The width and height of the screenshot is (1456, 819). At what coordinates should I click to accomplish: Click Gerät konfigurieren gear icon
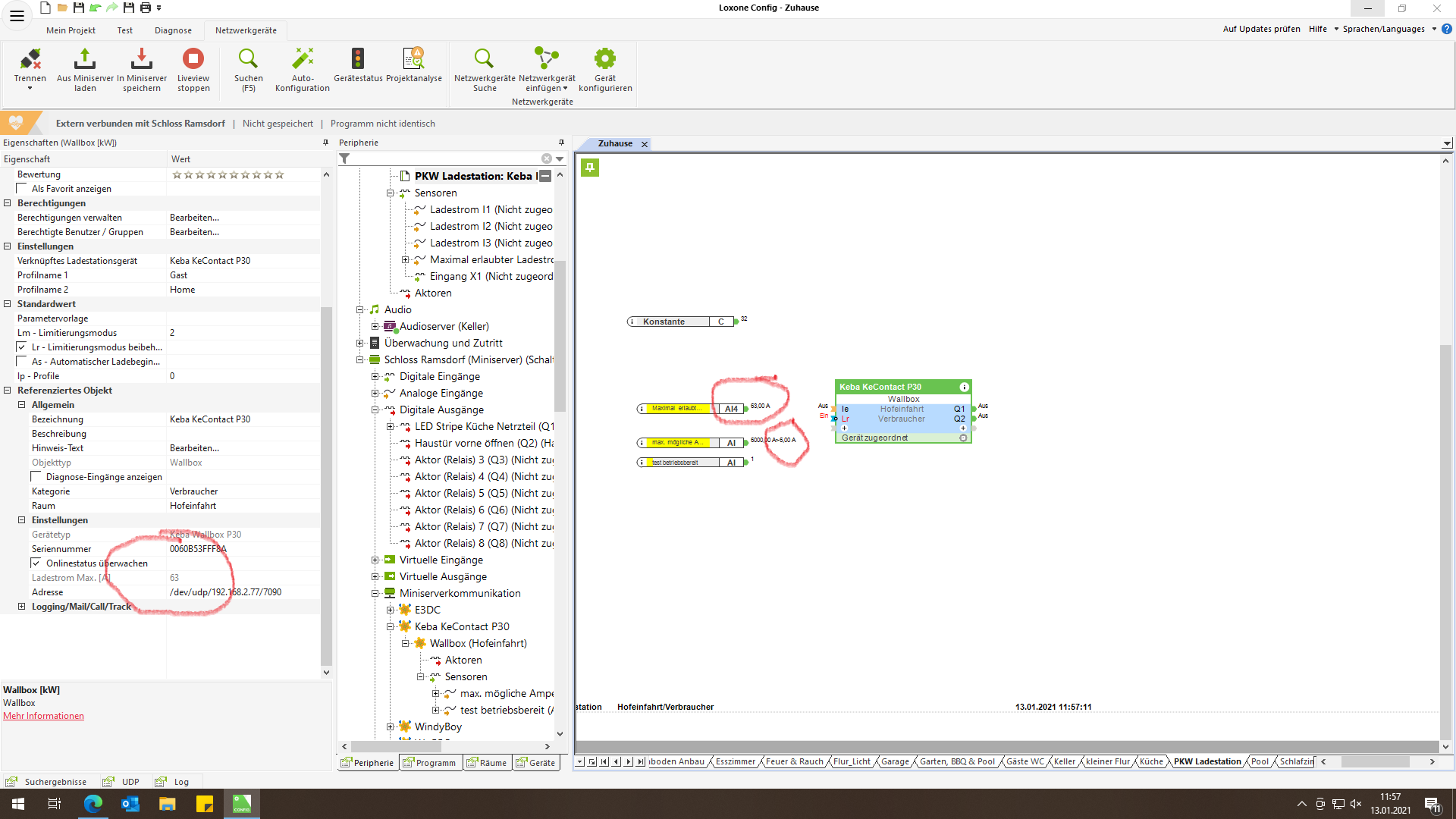[x=604, y=59]
